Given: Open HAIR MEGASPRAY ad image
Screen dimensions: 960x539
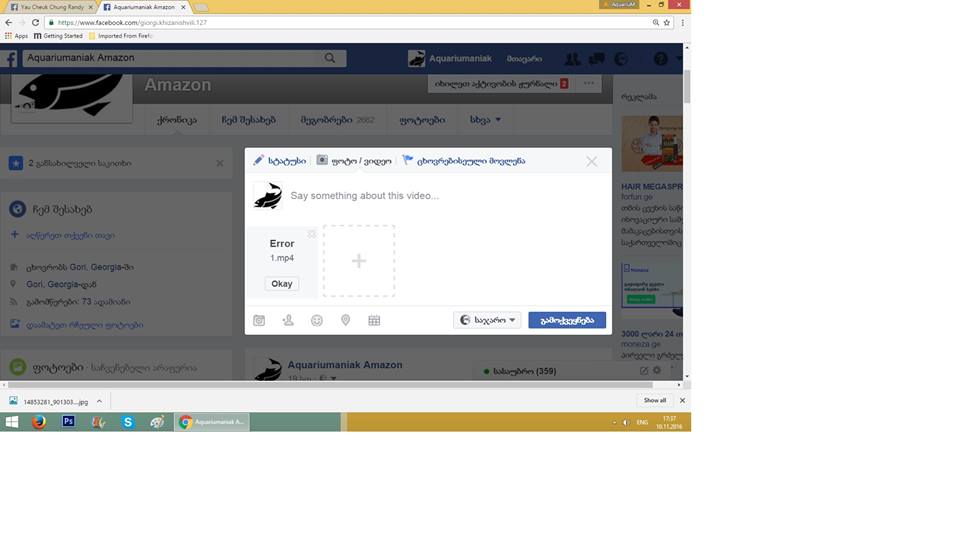Looking at the screenshot, I should 652,144.
